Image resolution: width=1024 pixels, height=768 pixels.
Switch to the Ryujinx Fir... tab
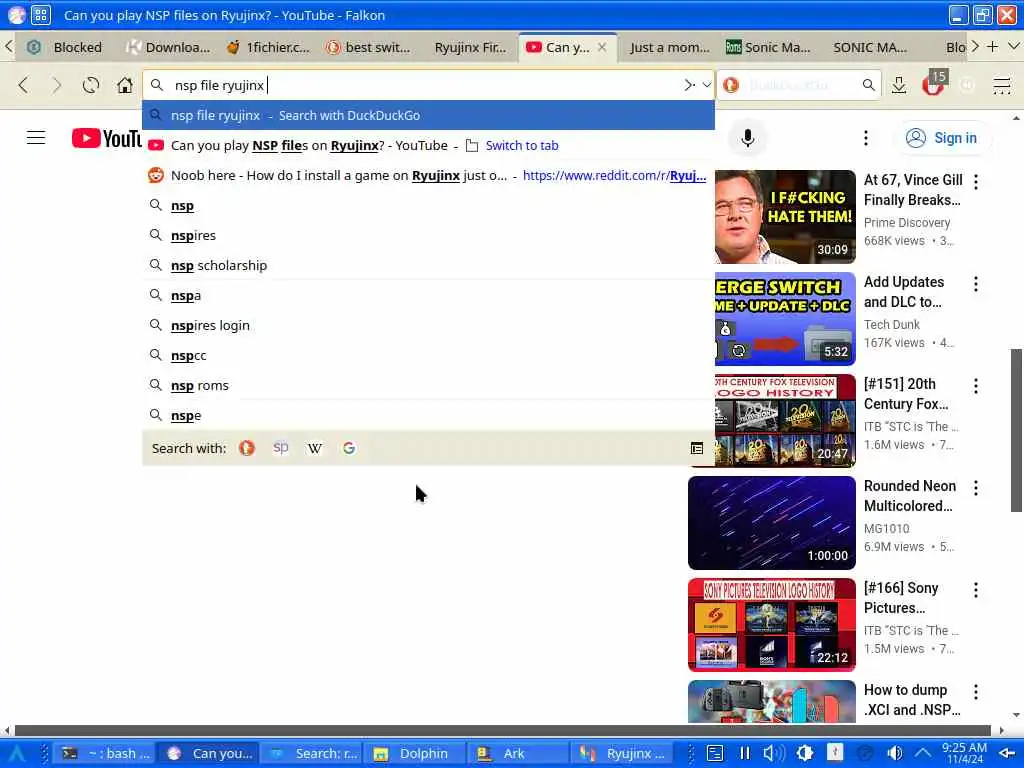pos(470,47)
